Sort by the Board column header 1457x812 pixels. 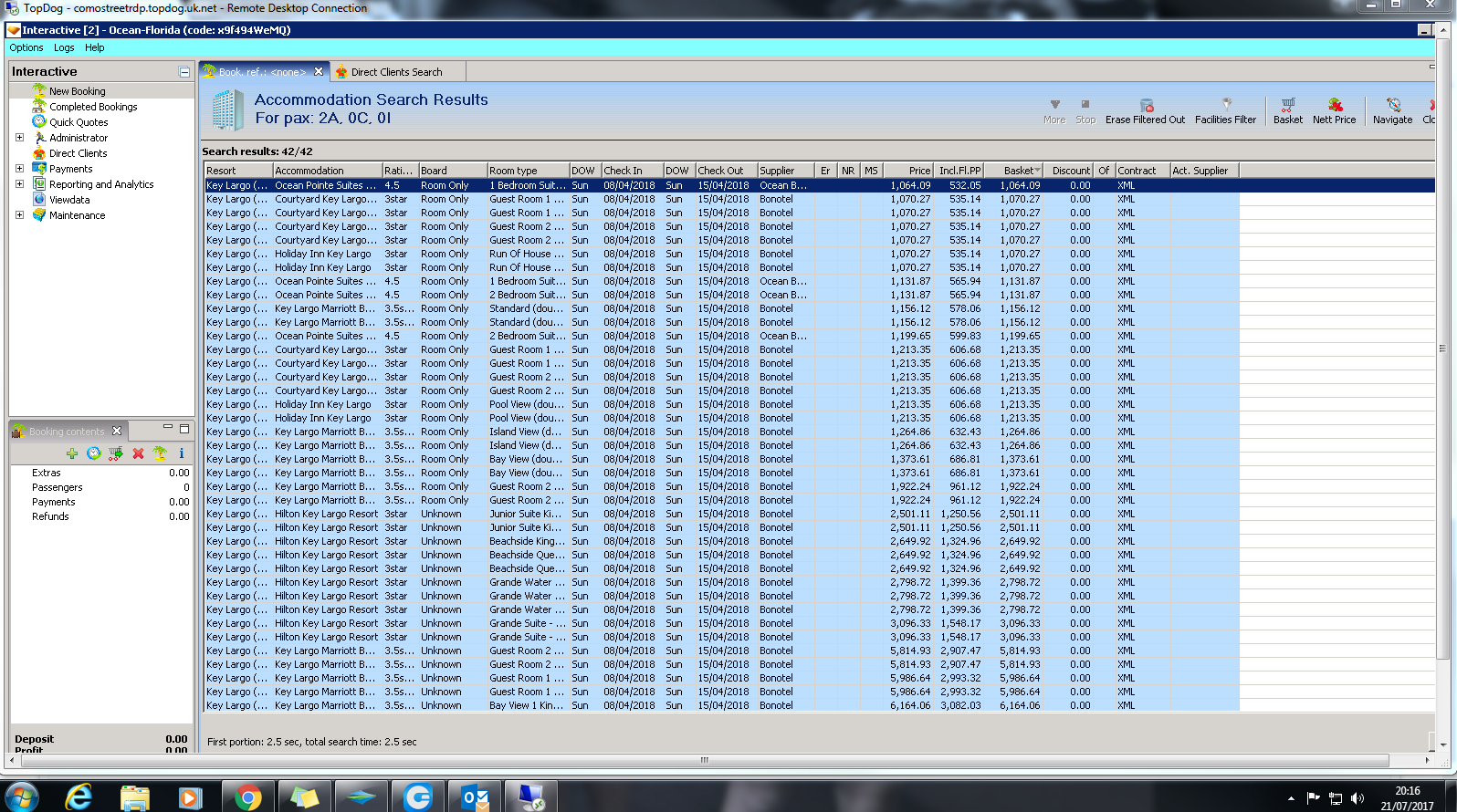click(x=453, y=171)
